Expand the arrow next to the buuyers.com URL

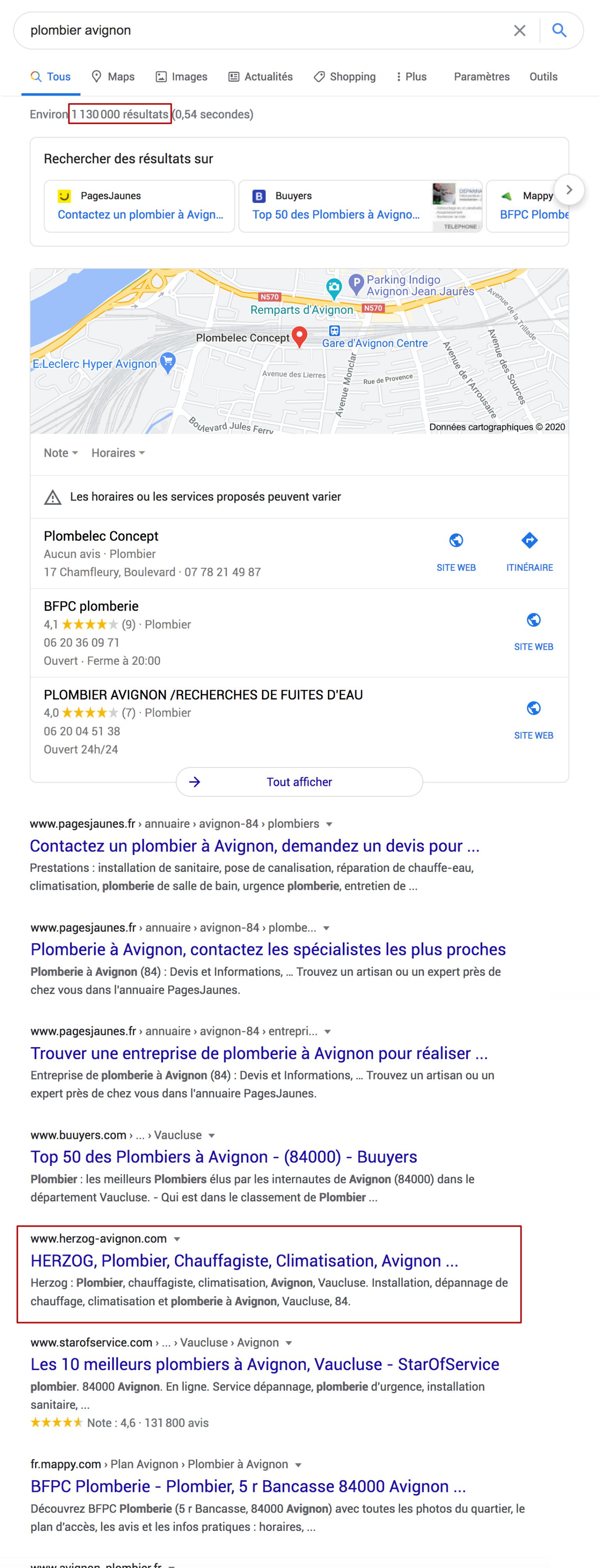click(x=211, y=1135)
